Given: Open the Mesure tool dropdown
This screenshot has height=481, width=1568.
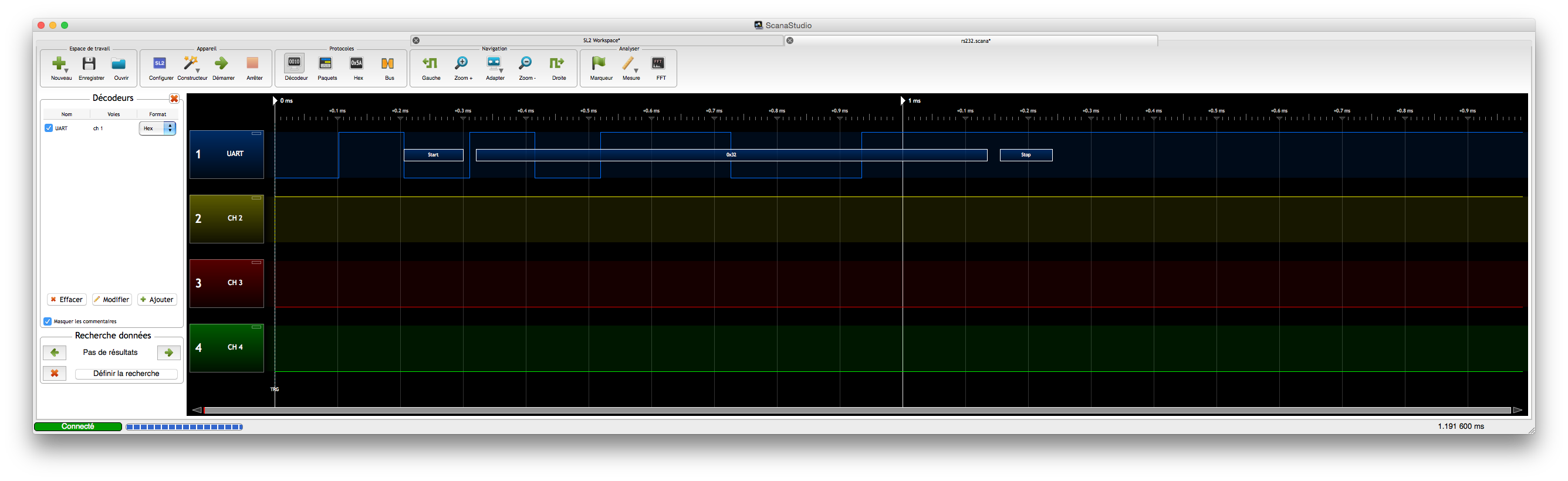Looking at the screenshot, I should (637, 70).
